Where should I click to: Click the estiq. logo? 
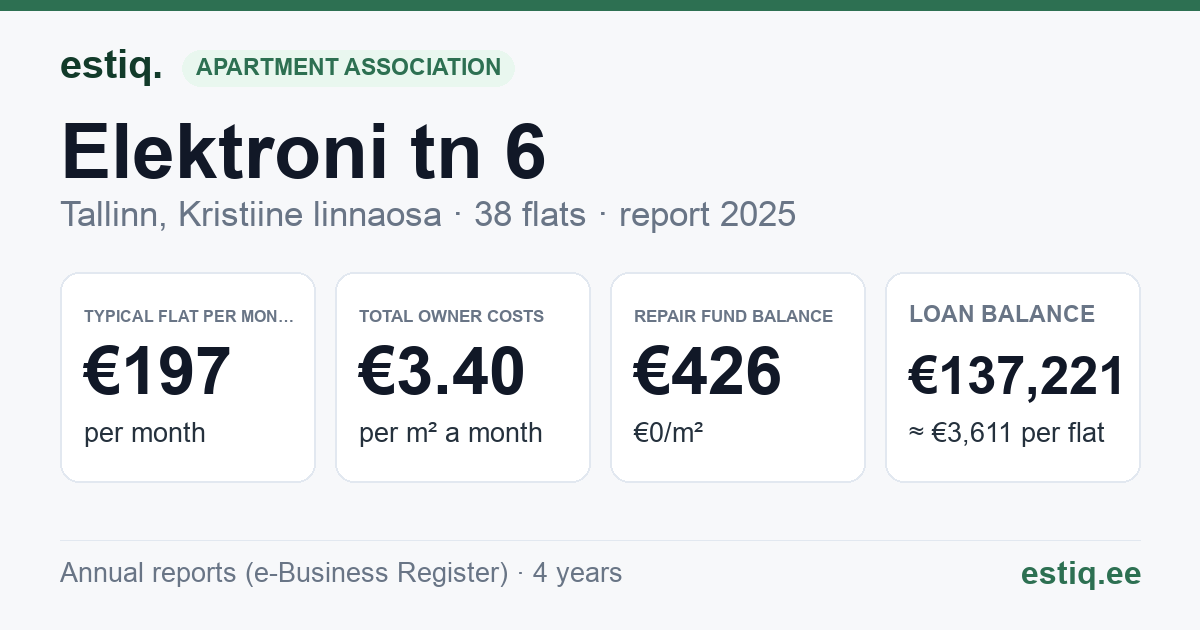(x=111, y=66)
